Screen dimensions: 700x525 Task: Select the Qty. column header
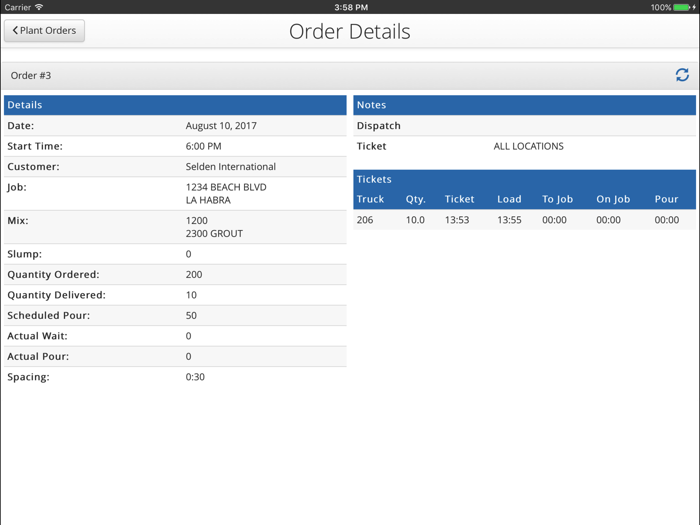tap(415, 199)
